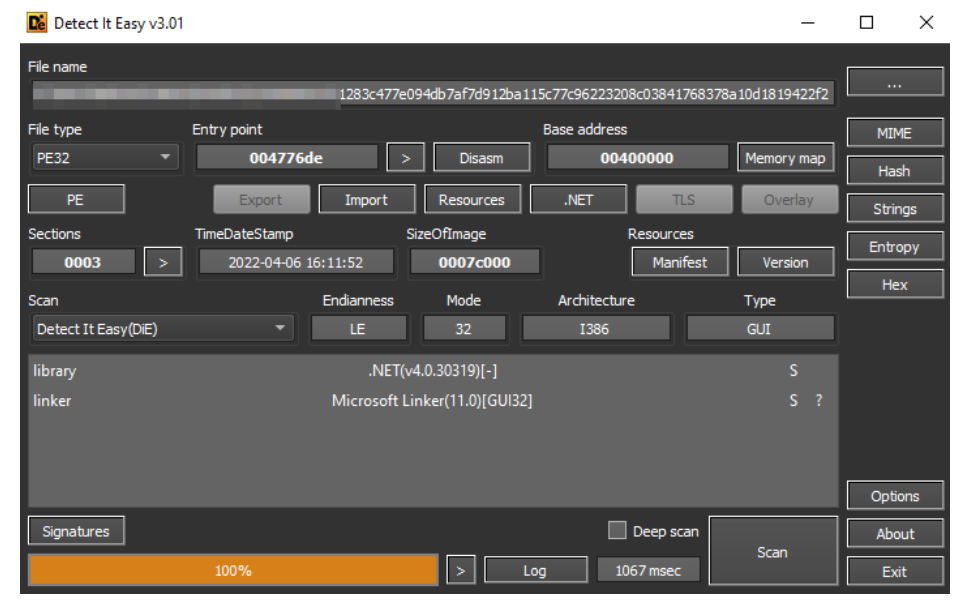Click the arrow button next to Sections count
Viewport: 961px width, 601px height.
click(x=163, y=263)
